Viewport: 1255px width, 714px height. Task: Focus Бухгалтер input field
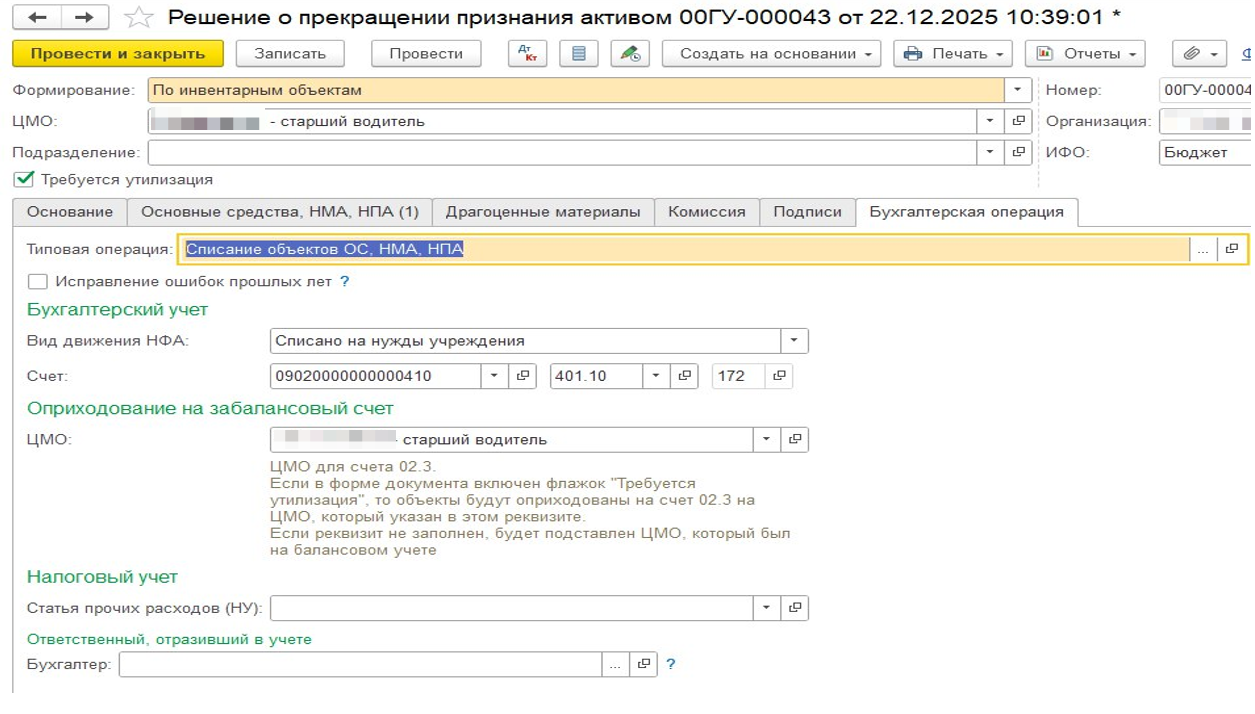click(360, 664)
